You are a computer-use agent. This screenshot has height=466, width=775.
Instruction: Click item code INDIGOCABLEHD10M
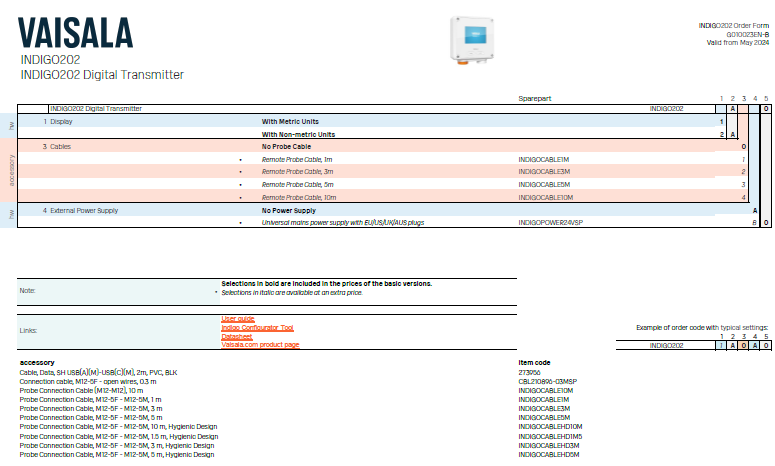click(550, 426)
